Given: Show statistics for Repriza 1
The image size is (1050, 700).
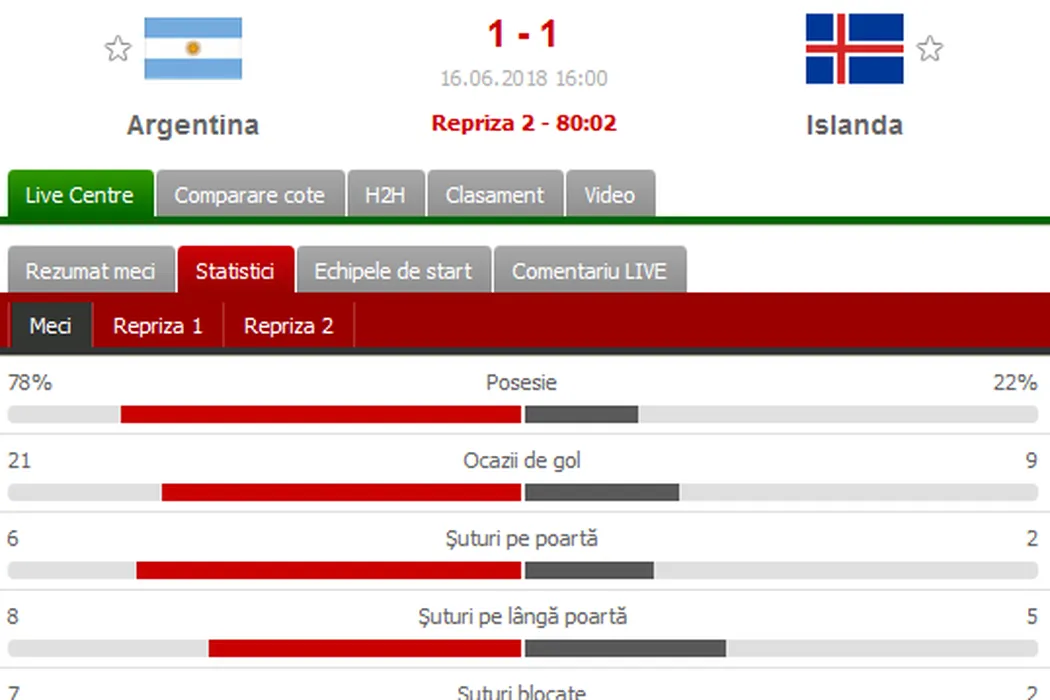Looking at the screenshot, I should (x=158, y=326).
